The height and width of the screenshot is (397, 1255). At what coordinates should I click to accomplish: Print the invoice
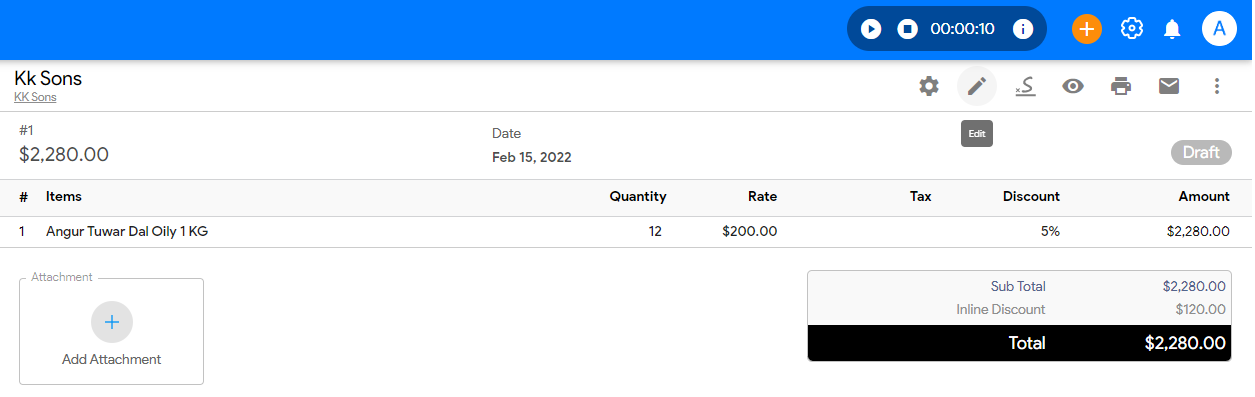(1121, 86)
